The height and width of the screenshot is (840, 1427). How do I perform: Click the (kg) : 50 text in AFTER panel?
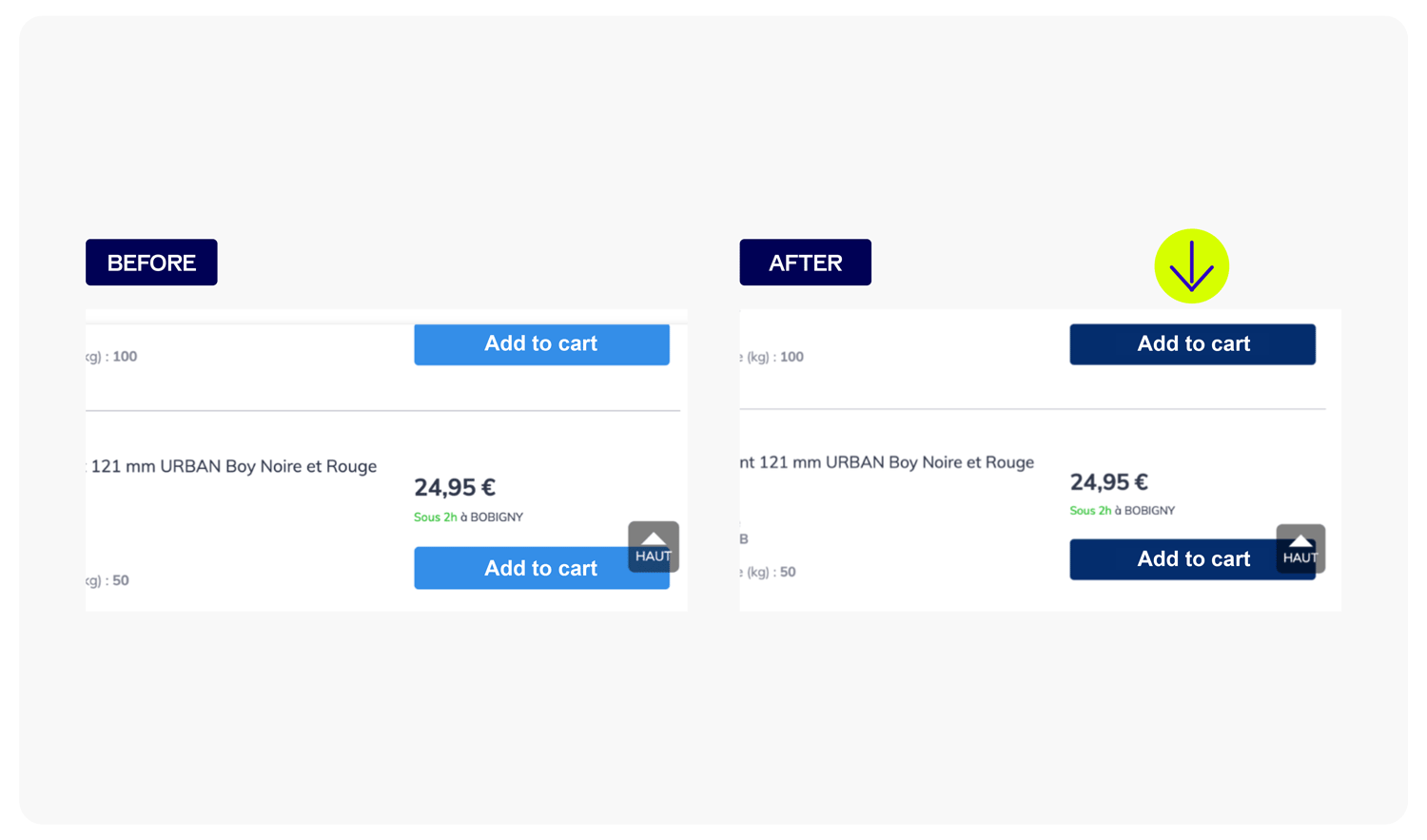[x=768, y=572]
